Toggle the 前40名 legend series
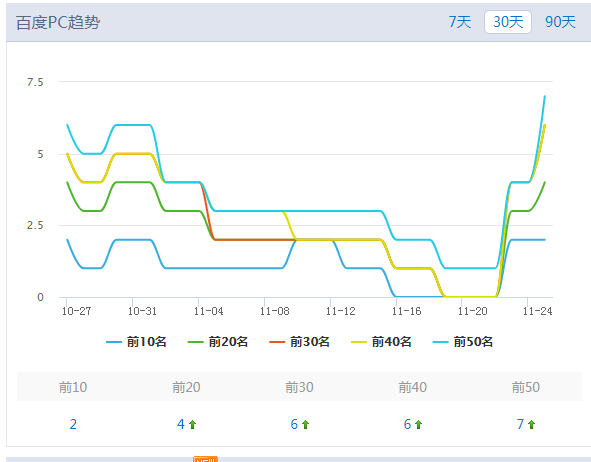591x462 pixels. 381,341
